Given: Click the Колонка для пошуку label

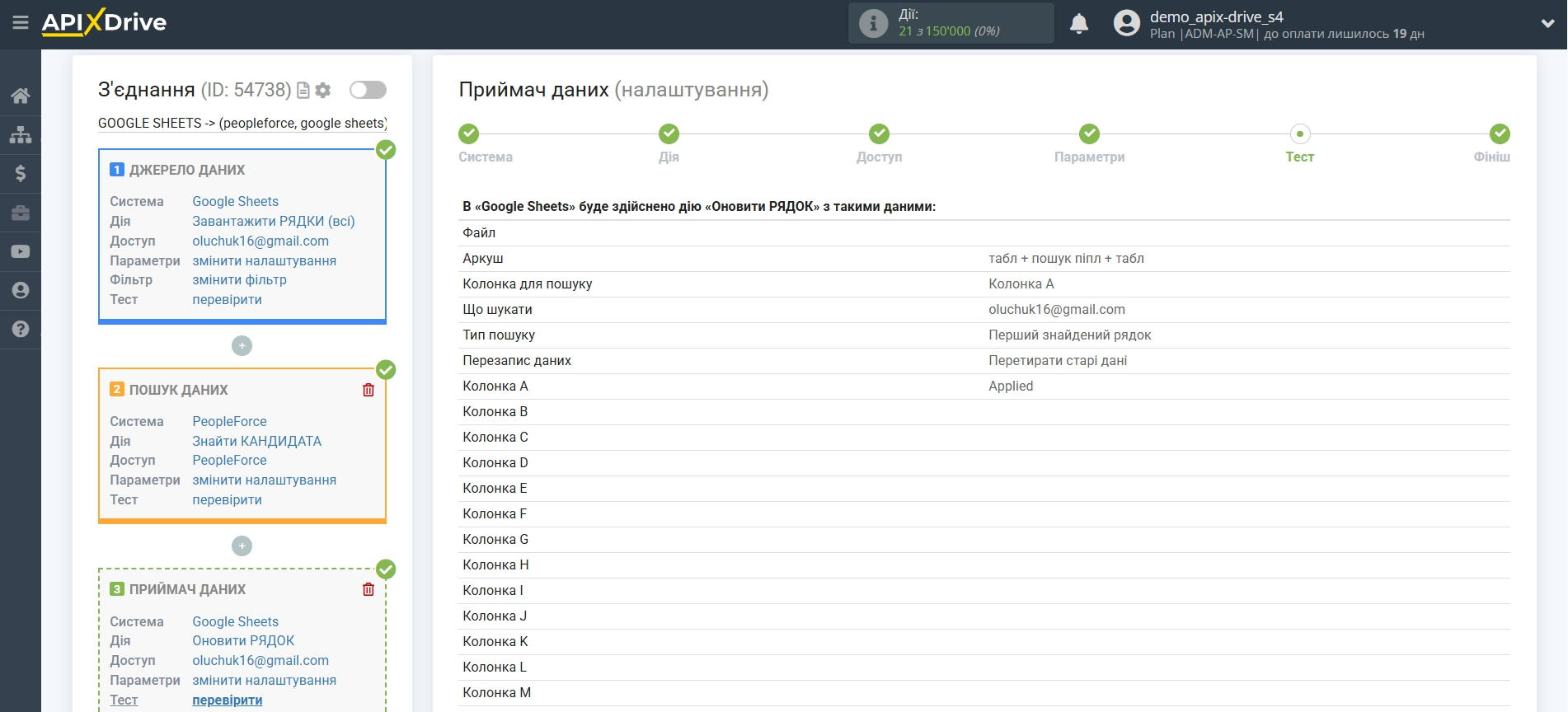Looking at the screenshot, I should (527, 283).
